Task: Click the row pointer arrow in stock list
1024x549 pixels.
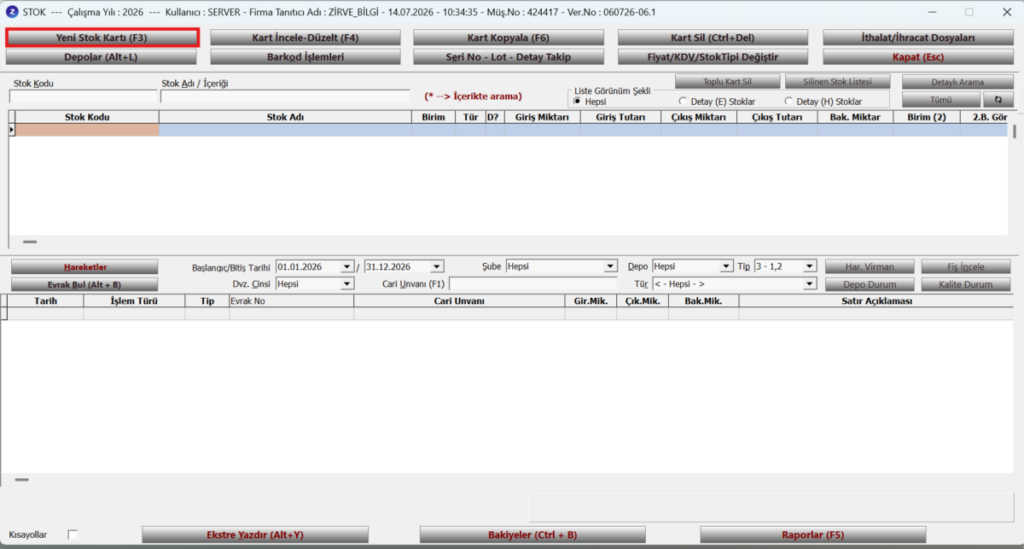Action: pos(12,130)
